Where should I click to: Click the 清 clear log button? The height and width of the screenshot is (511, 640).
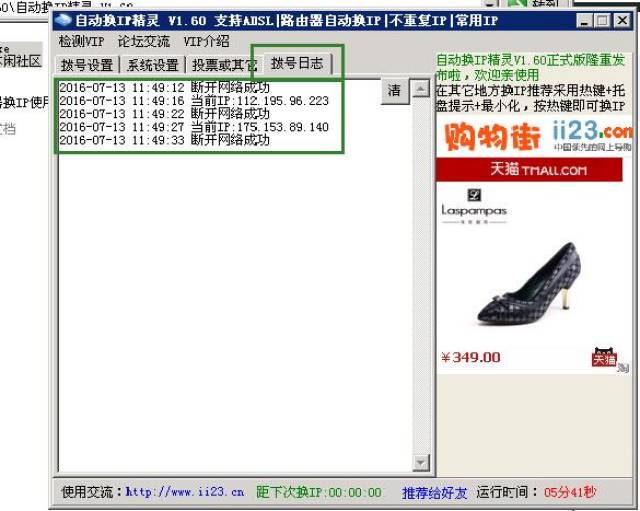(x=394, y=90)
